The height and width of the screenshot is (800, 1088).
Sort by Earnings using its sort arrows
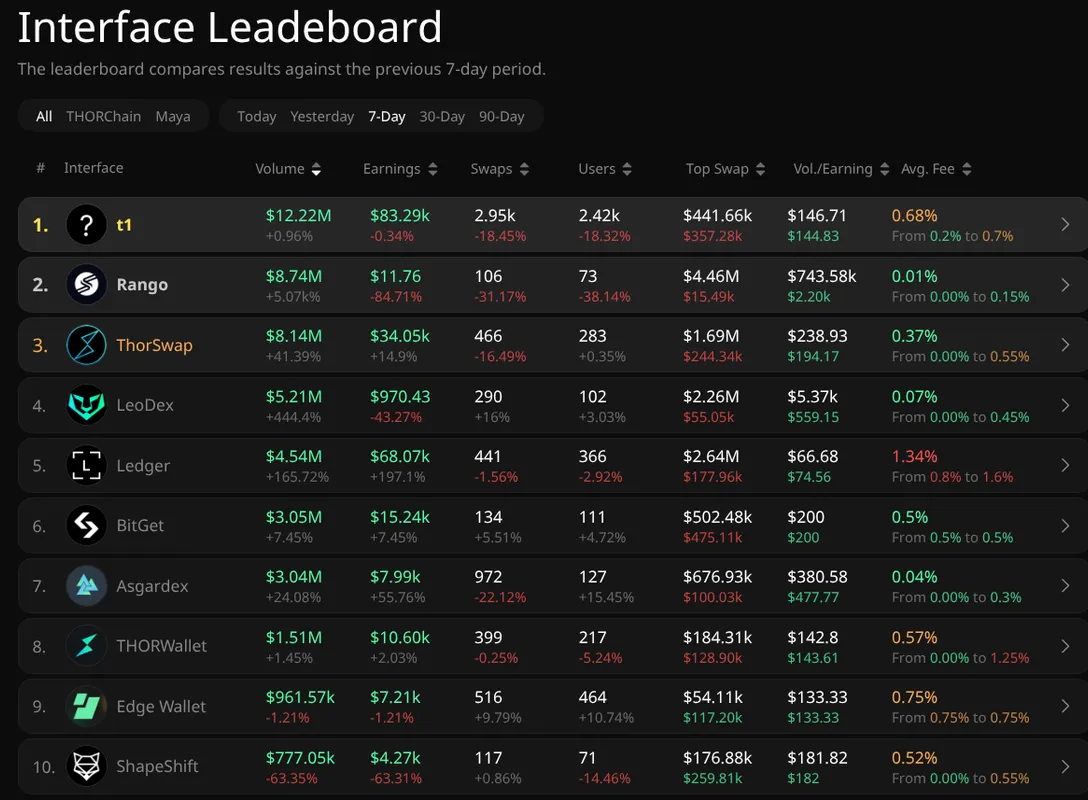[x=433, y=169]
